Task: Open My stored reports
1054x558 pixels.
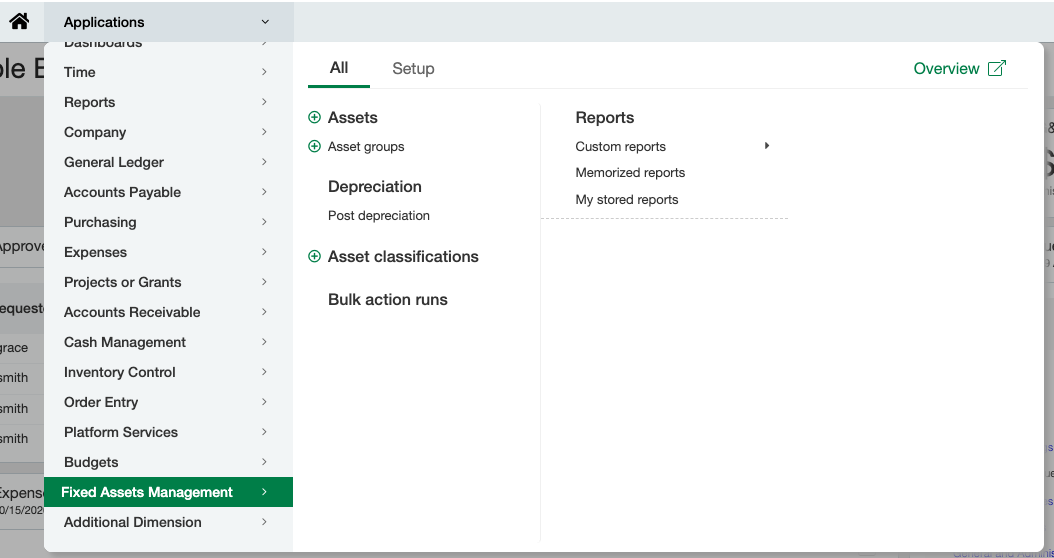Action: coord(626,200)
